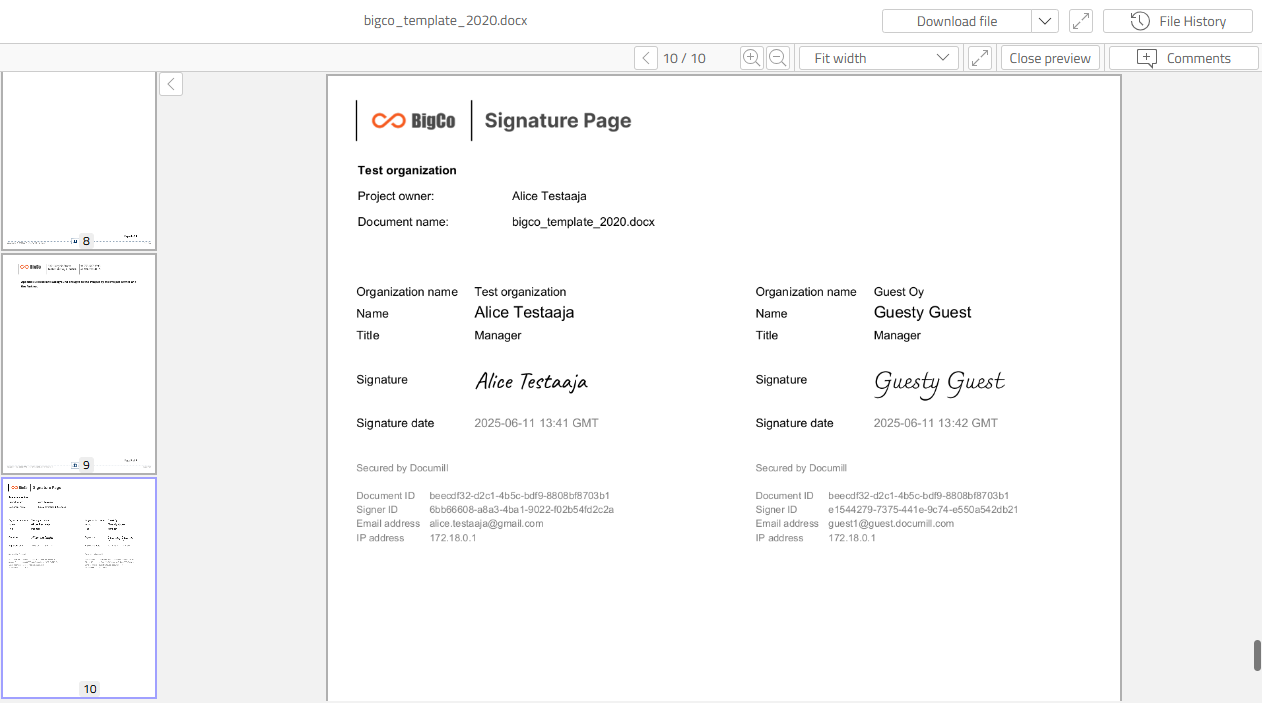Click the BigCo logo on the page
The width and height of the screenshot is (1262, 703).
pyautogui.click(x=414, y=121)
